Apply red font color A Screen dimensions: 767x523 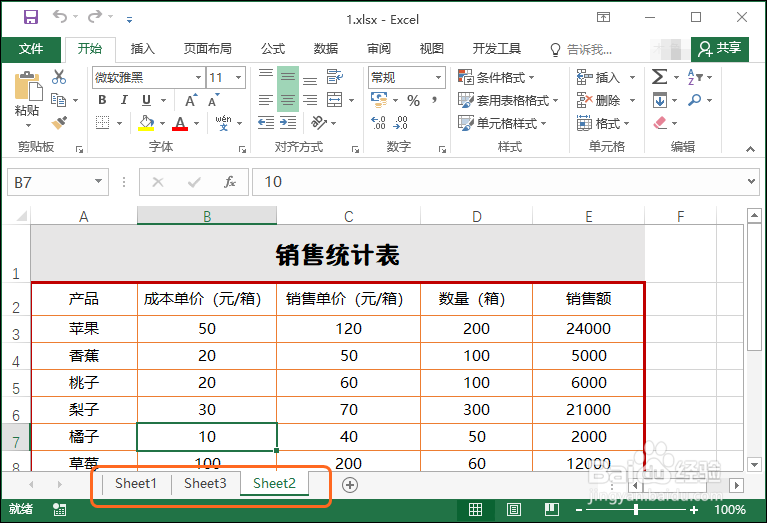point(180,123)
